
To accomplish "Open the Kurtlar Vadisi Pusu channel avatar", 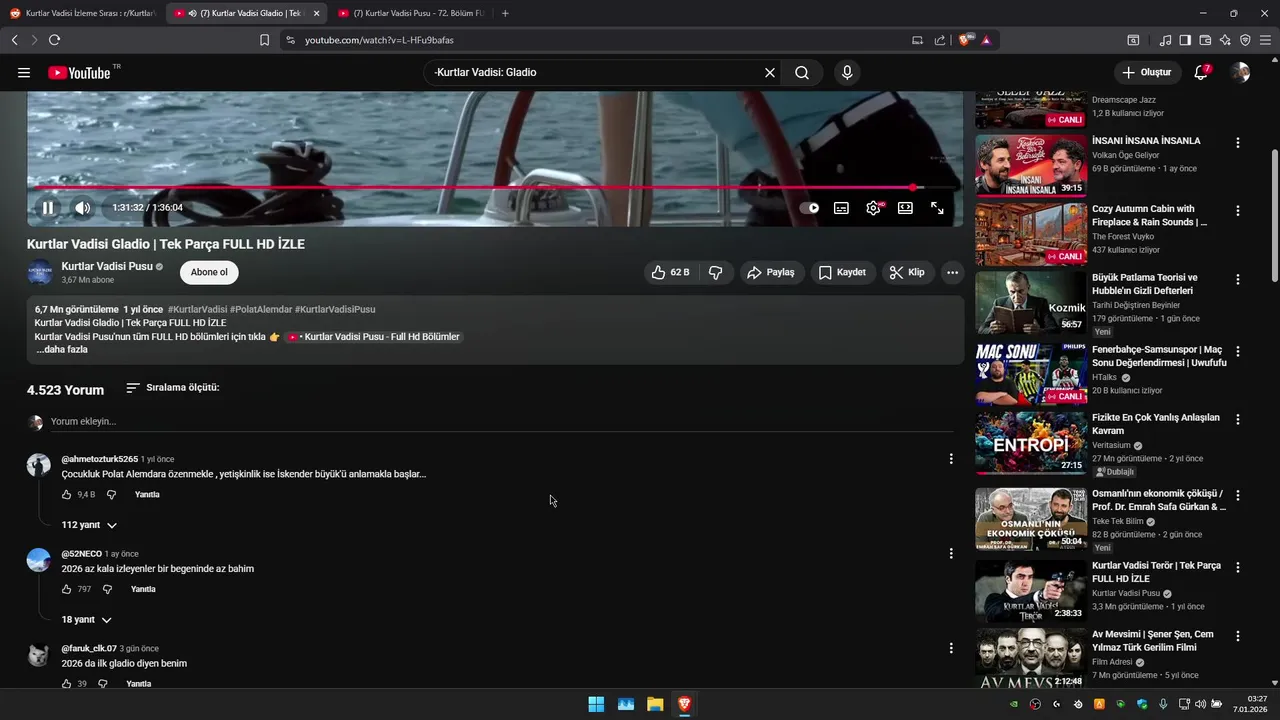I will click(40, 272).
